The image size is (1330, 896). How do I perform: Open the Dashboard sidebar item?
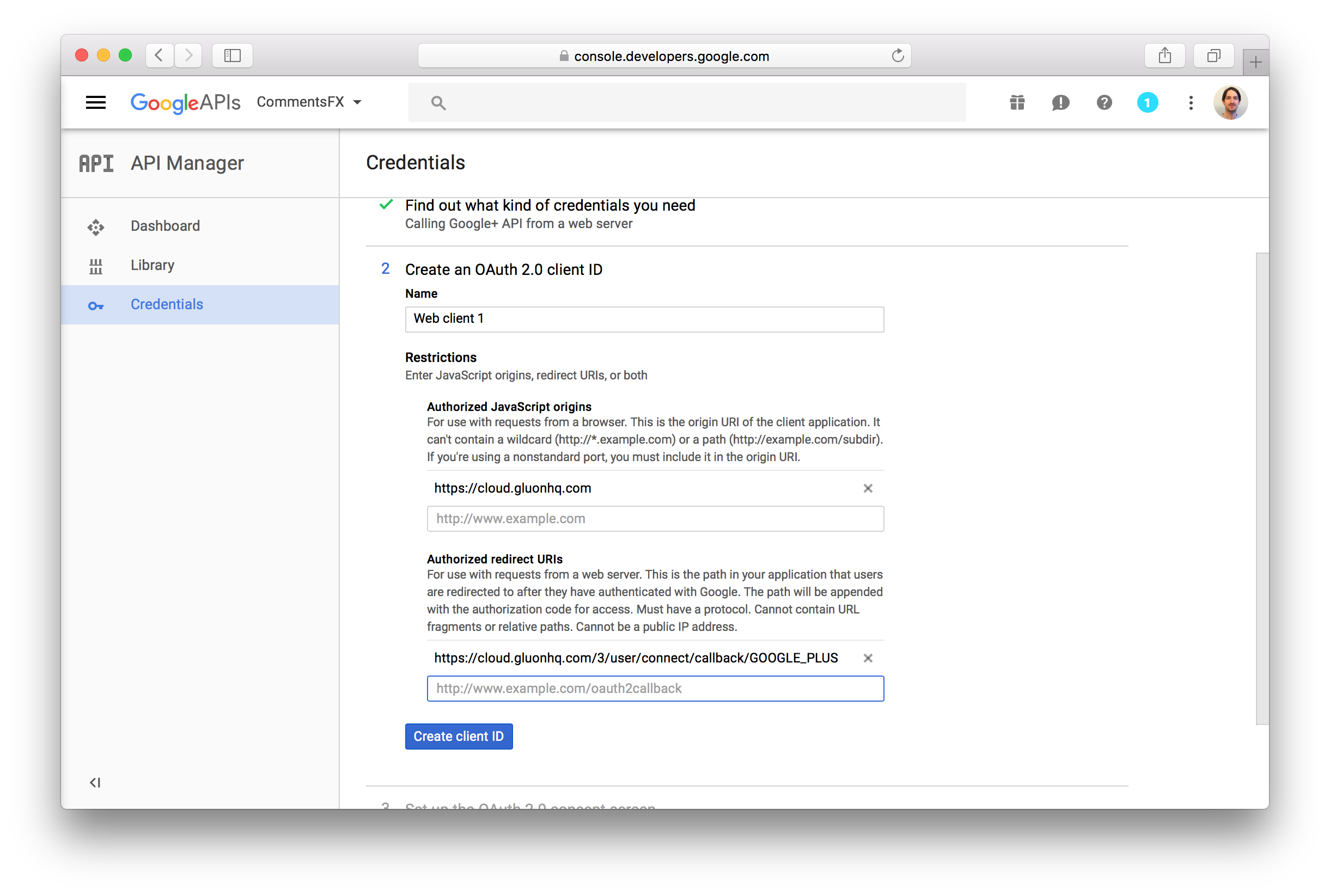200,226
